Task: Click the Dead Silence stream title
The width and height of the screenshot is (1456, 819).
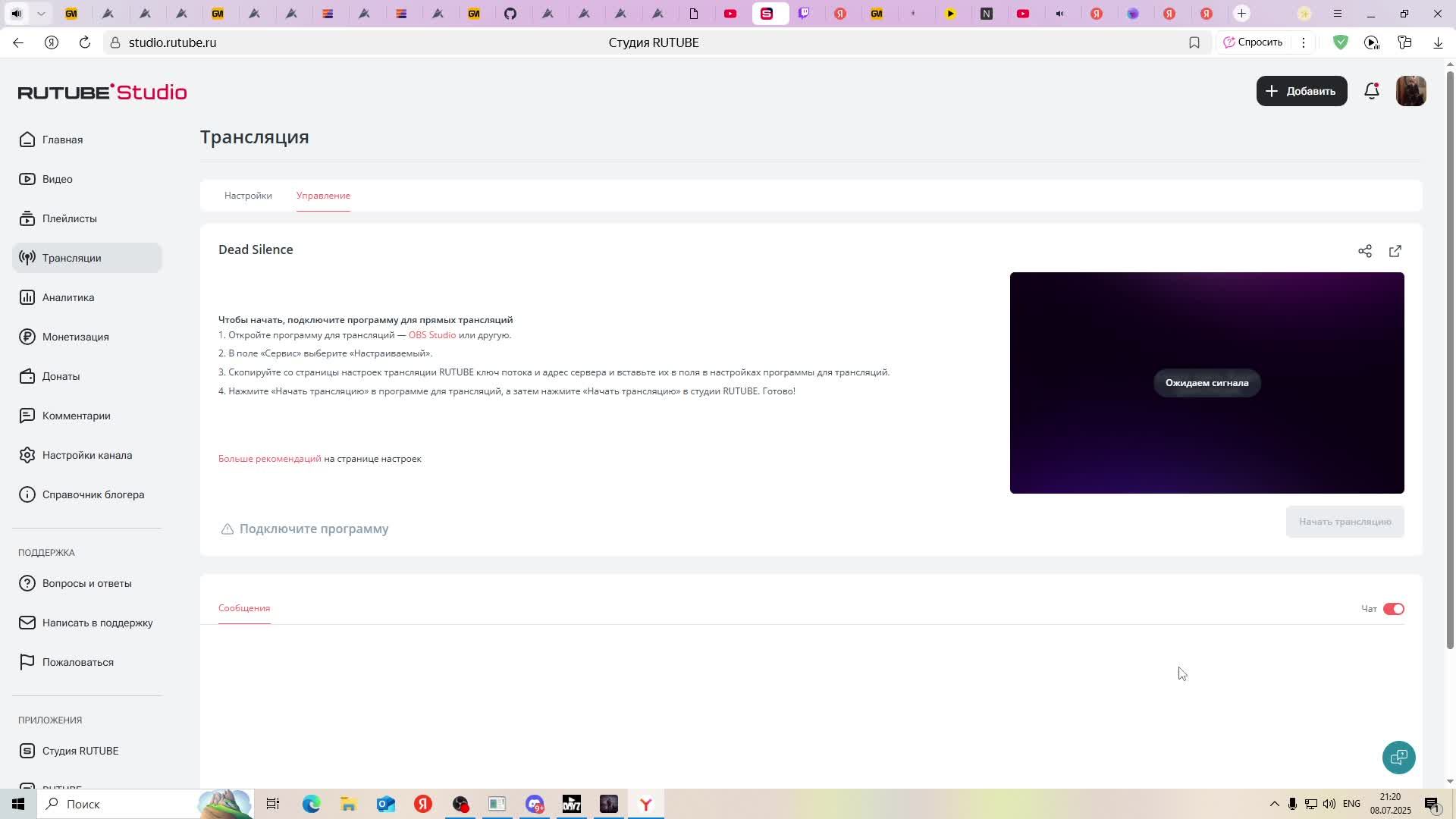Action: (x=256, y=249)
